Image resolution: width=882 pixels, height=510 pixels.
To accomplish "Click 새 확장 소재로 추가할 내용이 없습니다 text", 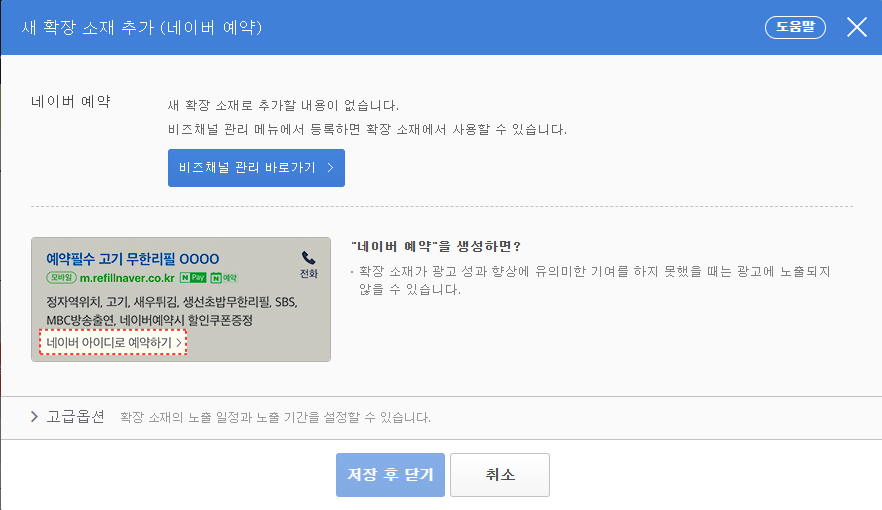I will click(284, 105).
